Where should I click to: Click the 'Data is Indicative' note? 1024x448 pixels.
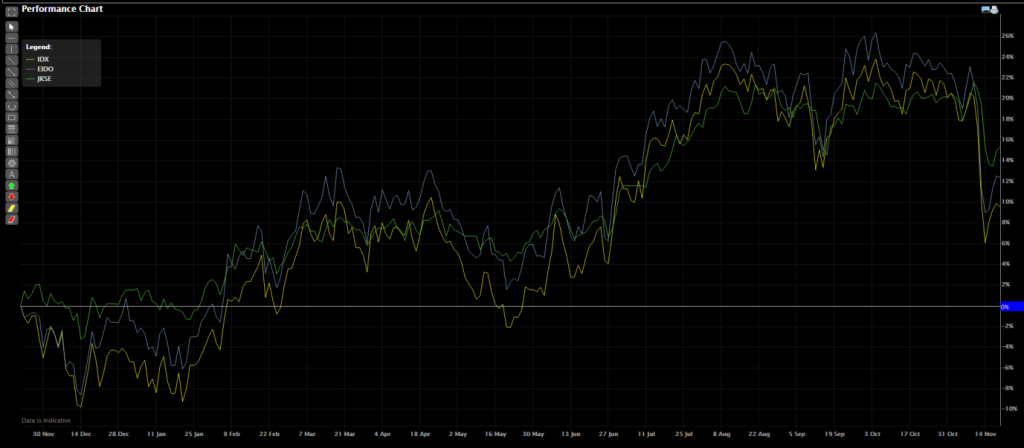pos(45,420)
